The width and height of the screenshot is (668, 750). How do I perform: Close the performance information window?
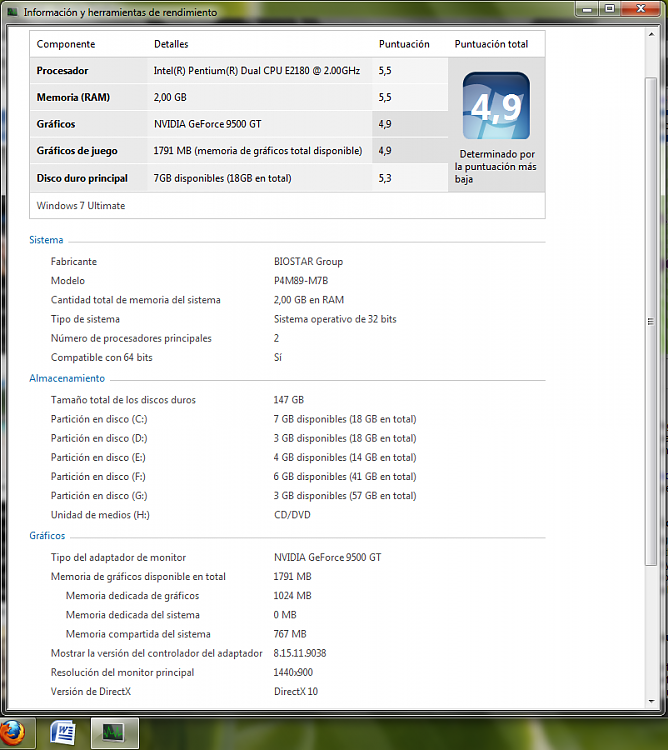pyautogui.click(x=641, y=9)
